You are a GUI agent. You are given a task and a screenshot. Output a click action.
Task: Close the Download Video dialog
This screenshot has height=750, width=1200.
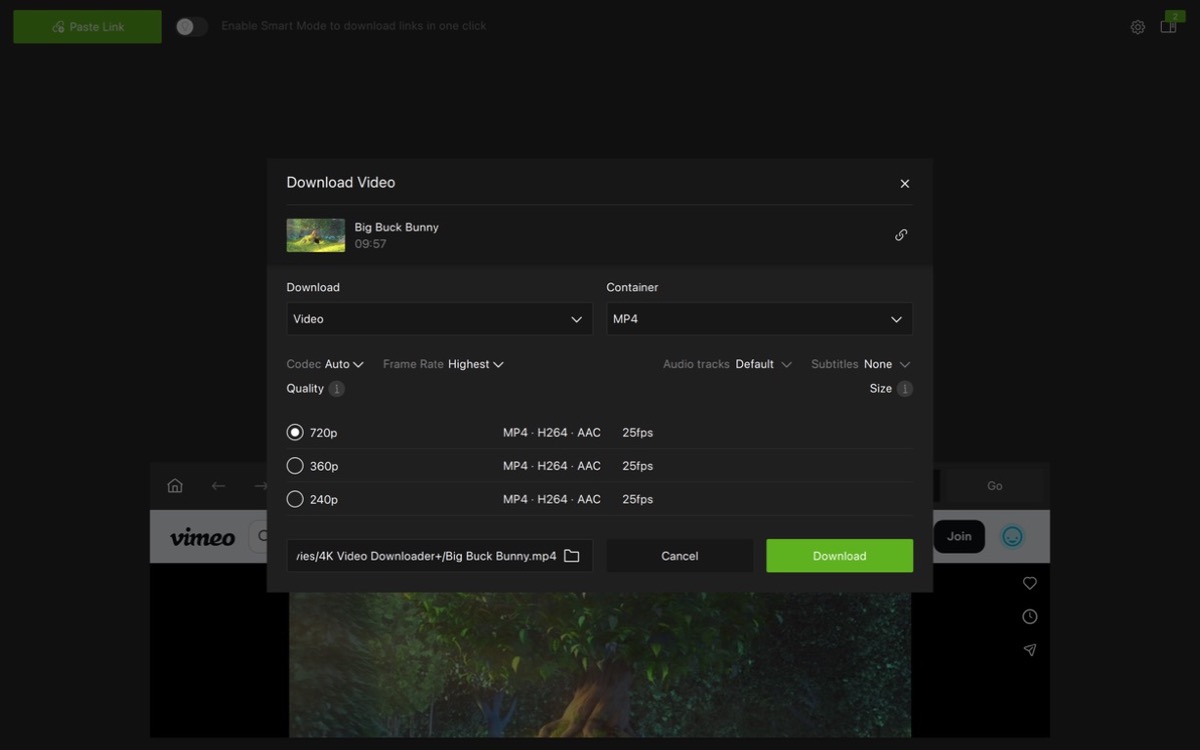(905, 184)
